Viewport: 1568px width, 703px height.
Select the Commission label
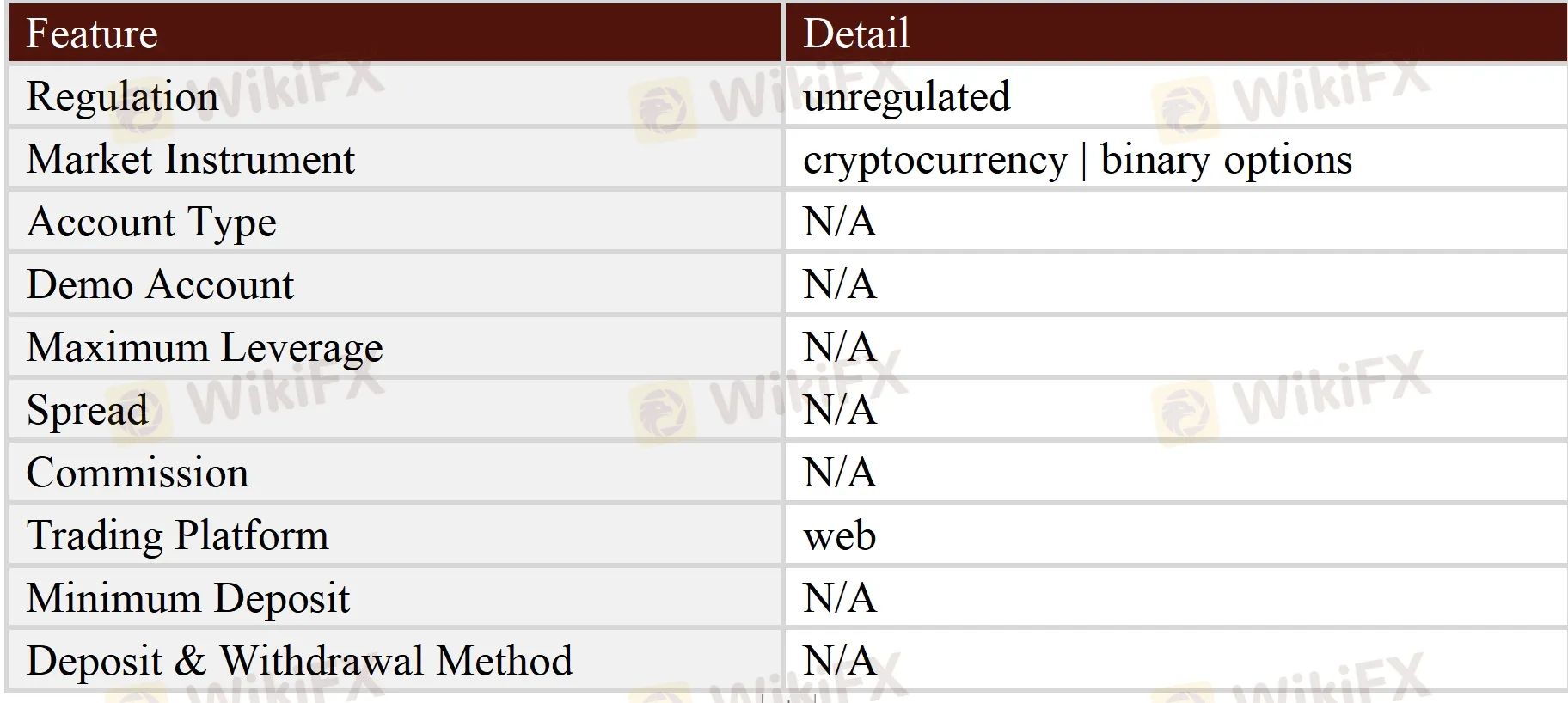pyautogui.click(x=138, y=473)
